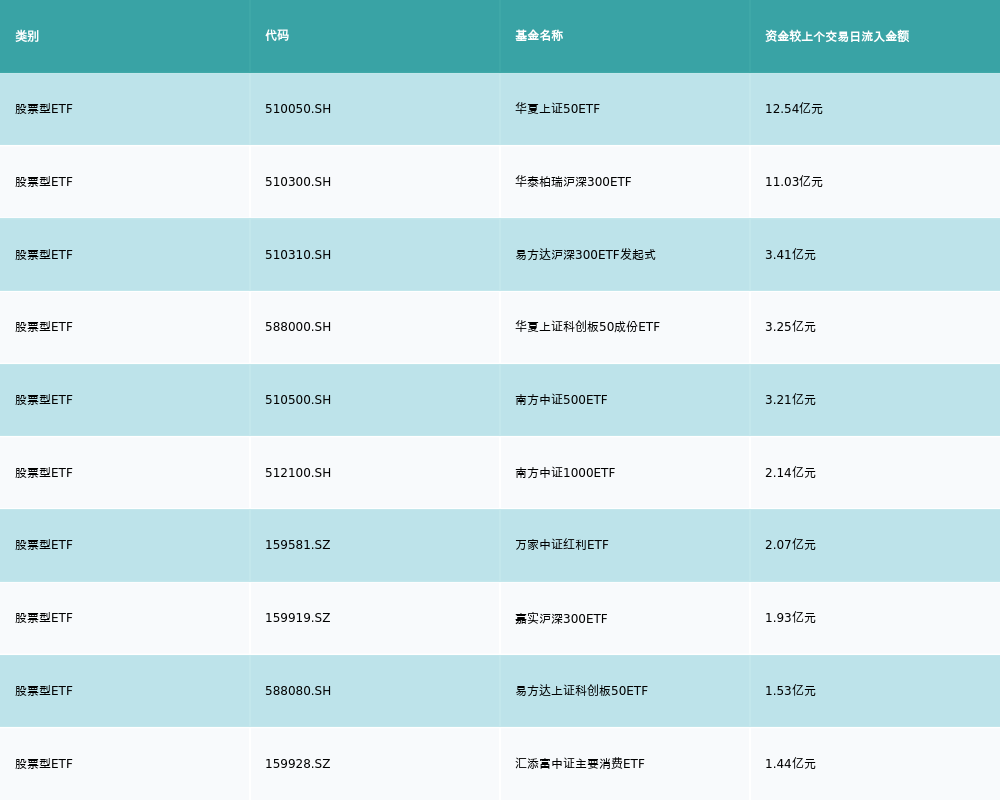Select code 159581.SZ
The height and width of the screenshot is (800, 1000).
(297, 545)
